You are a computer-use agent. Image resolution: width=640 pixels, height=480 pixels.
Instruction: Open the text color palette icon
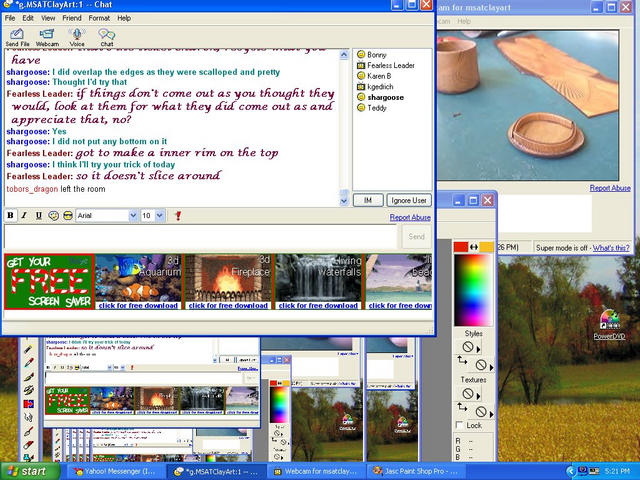(53, 216)
